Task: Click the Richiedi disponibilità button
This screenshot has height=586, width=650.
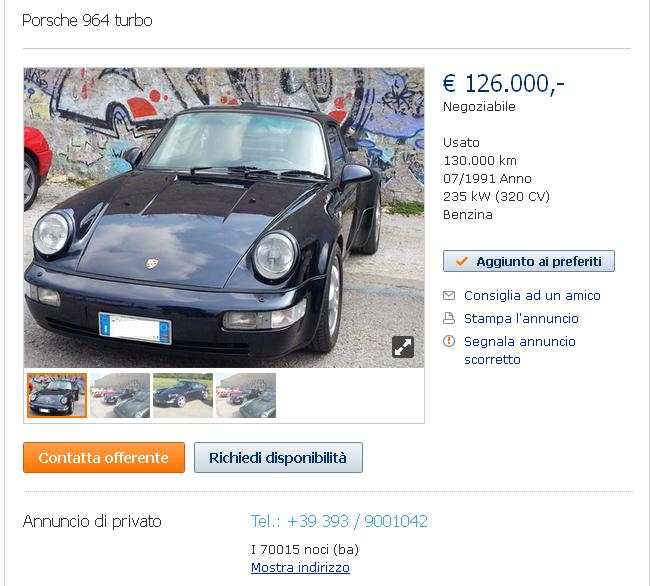Action: 278,458
